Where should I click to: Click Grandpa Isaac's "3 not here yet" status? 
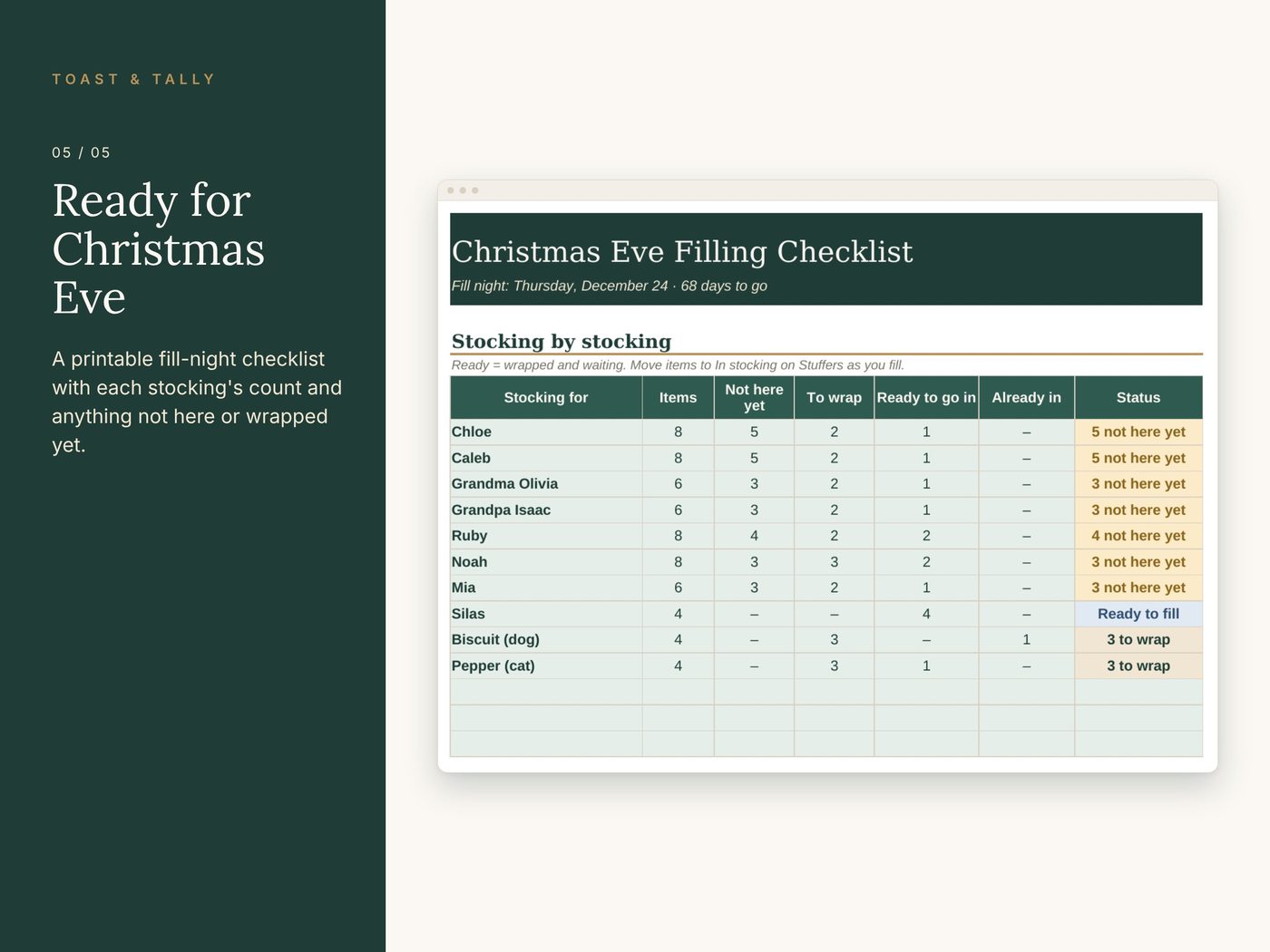[x=1138, y=510]
